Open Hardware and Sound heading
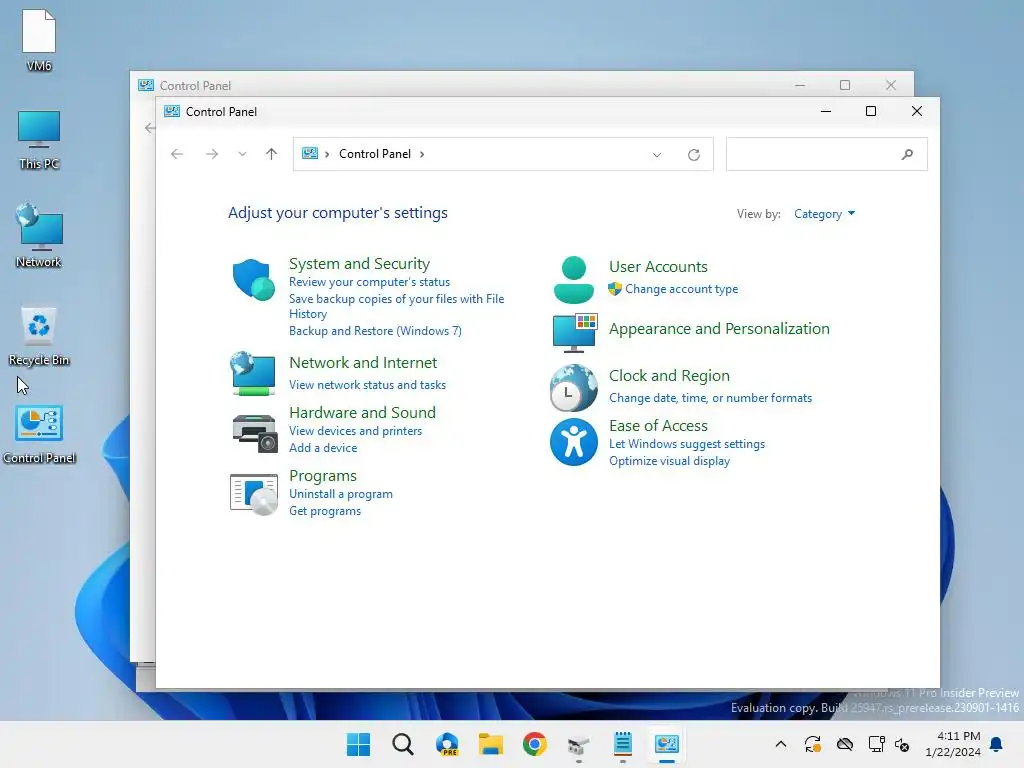Screen dimensions: 1024x768 click(362, 413)
